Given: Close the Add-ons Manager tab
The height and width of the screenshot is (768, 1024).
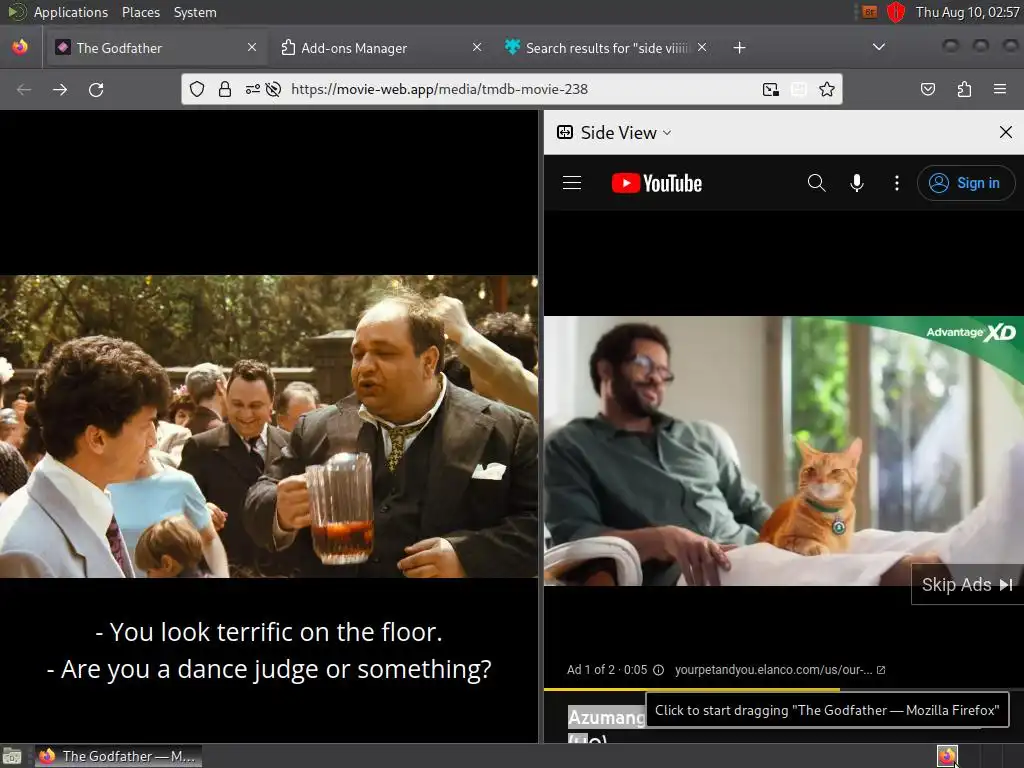Looking at the screenshot, I should [x=477, y=47].
